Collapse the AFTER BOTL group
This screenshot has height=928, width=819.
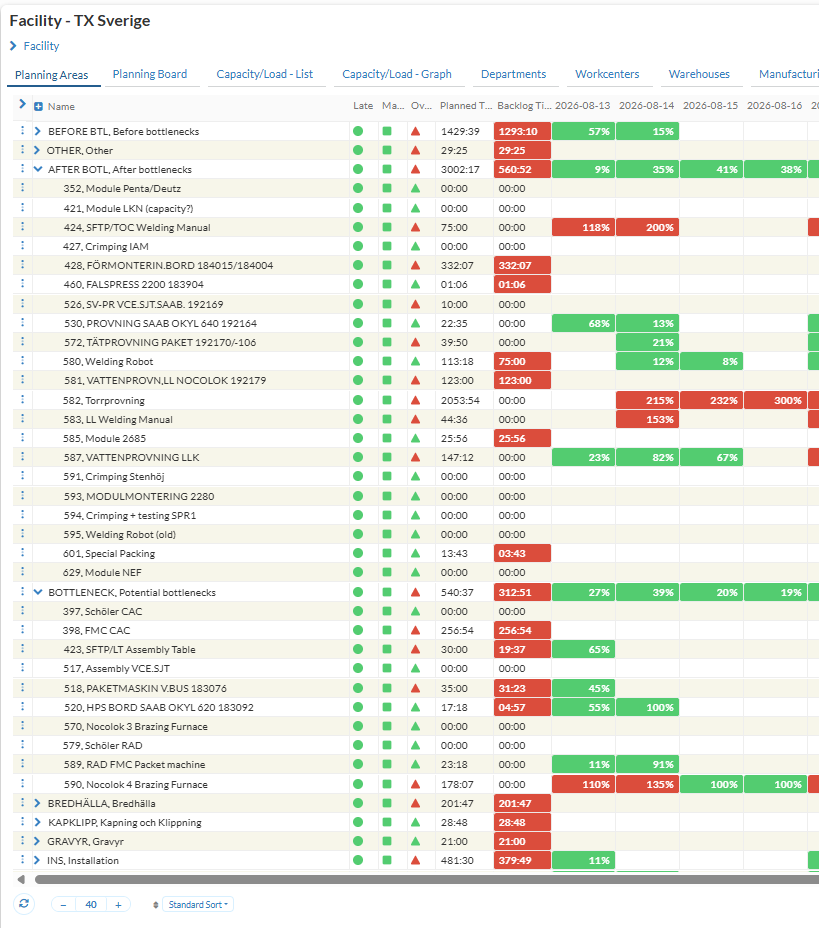(x=38, y=169)
